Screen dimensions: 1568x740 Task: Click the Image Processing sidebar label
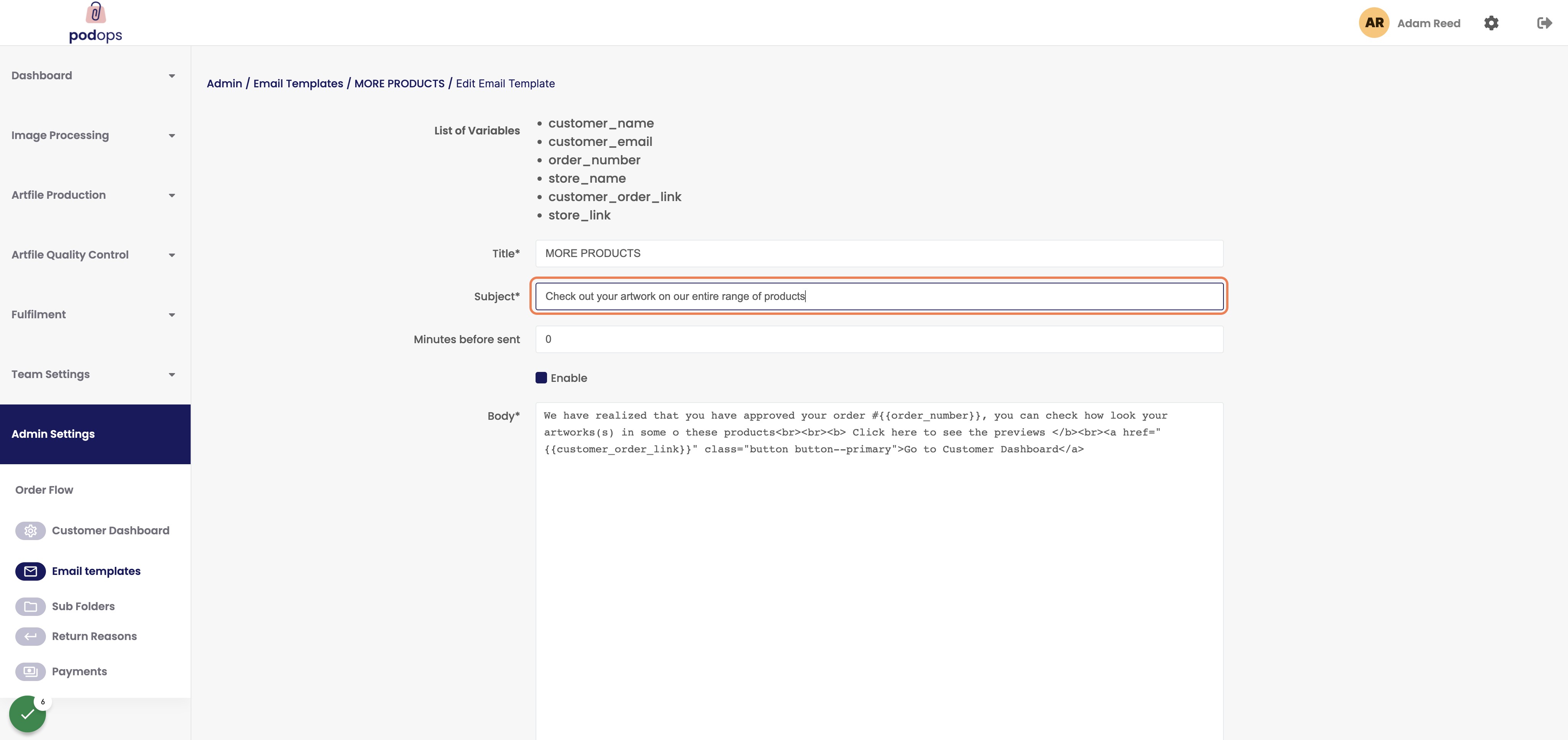pos(60,135)
